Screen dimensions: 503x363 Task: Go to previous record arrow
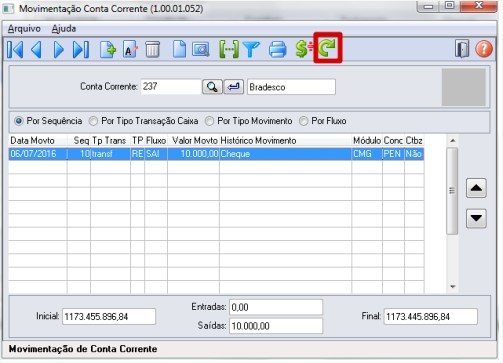pyautogui.click(x=36, y=50)
